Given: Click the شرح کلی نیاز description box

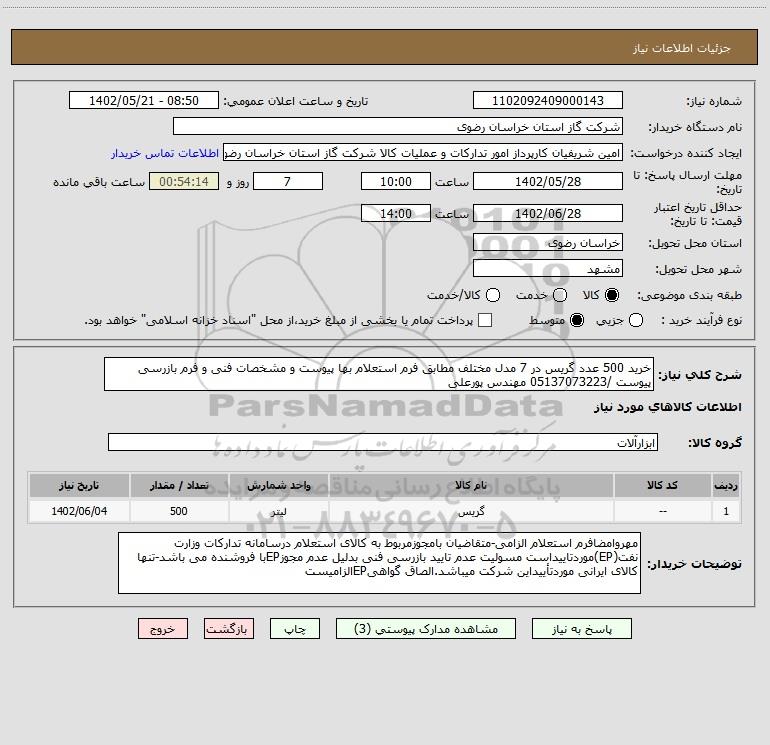Looking at the screenshot, I should pyautogui.click(x=379, y=374).
